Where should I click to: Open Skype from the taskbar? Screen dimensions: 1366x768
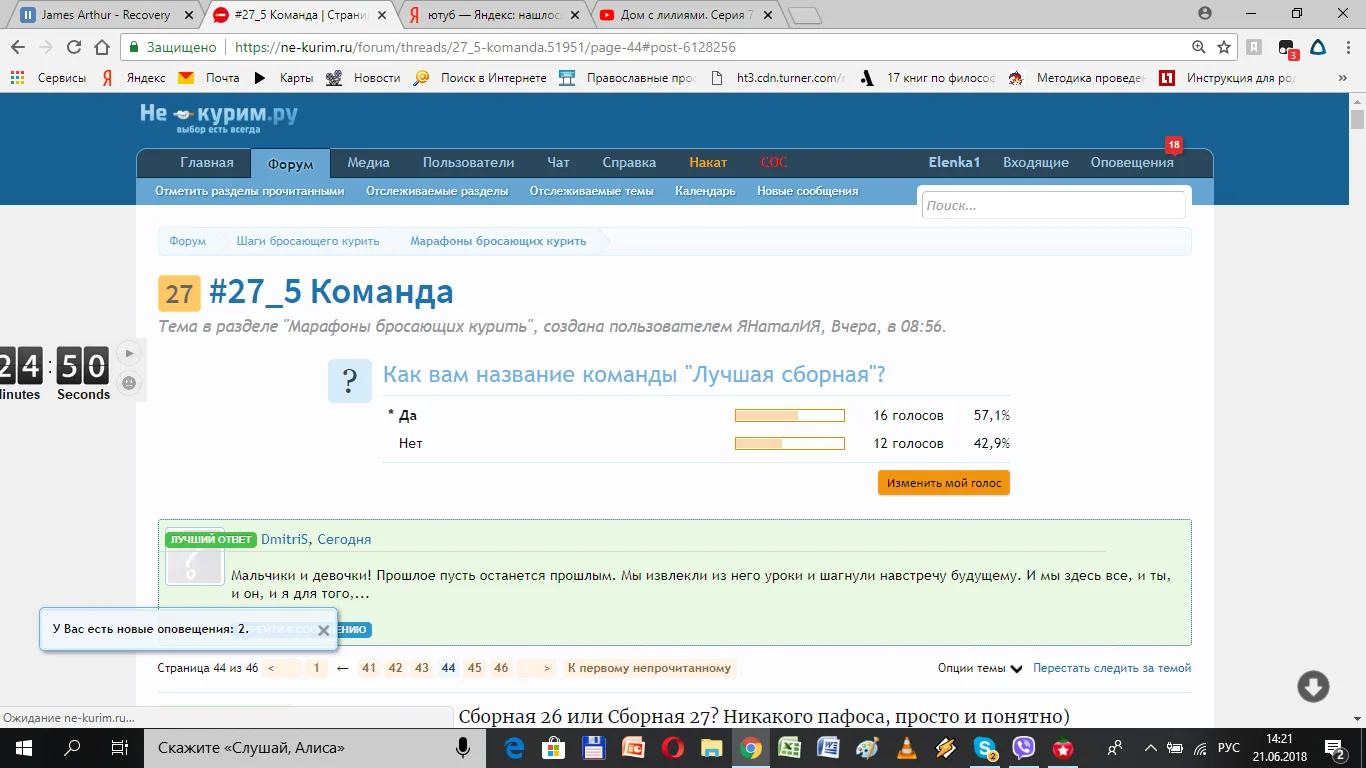985,748
